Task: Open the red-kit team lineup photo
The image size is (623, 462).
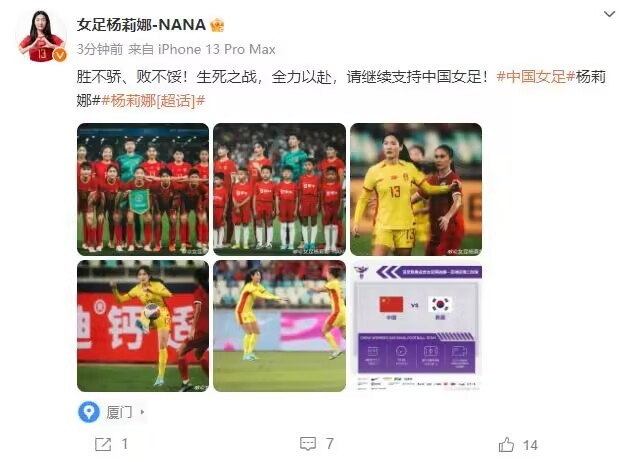Action: click(x=143, y=189)
